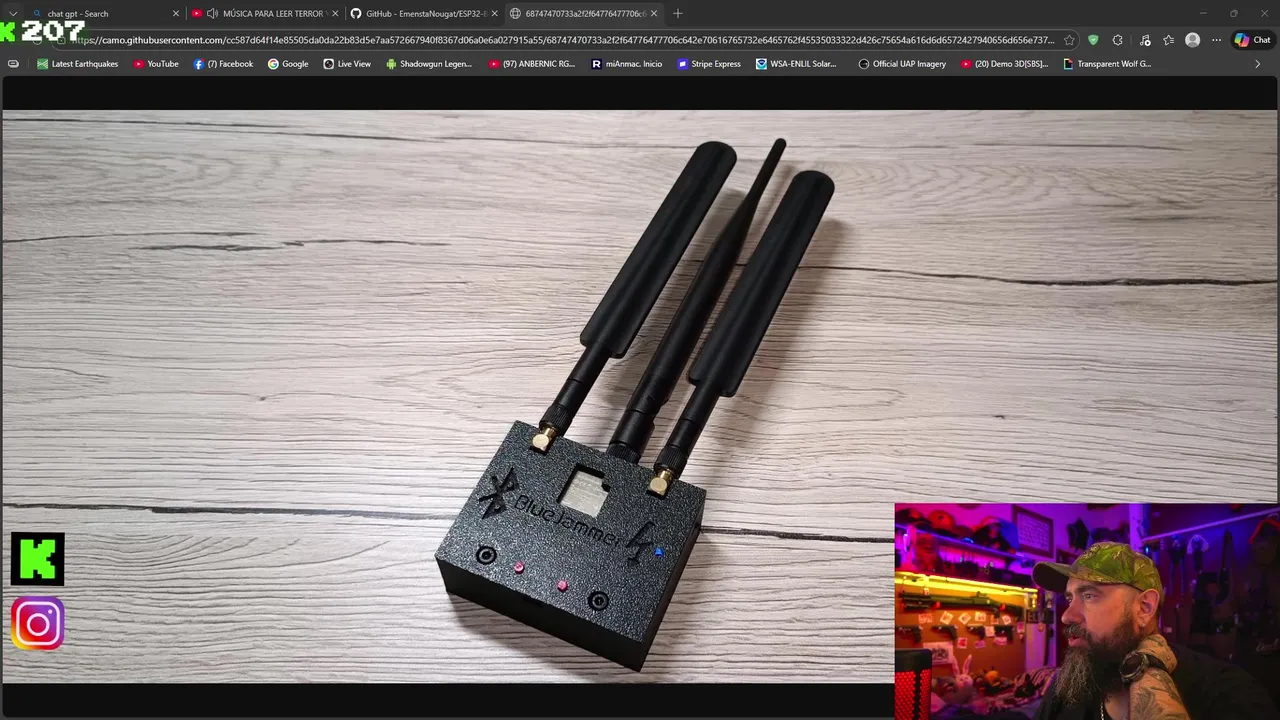Viewport: 1280px width, 720px height.
Task: Open the user profile avatar
Action: (x=1192, y=40)
